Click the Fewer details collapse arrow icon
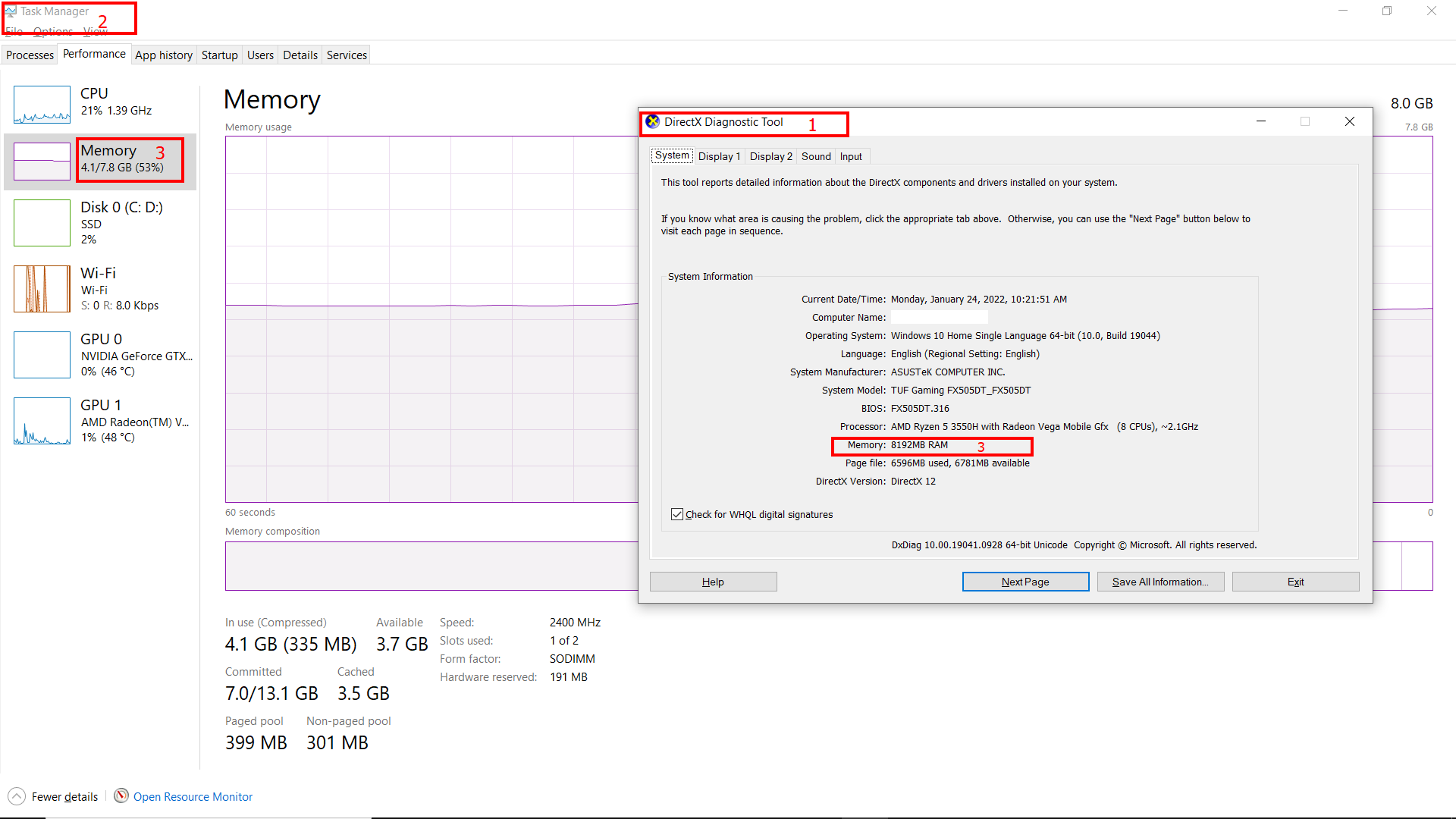 tap(17, 796)
